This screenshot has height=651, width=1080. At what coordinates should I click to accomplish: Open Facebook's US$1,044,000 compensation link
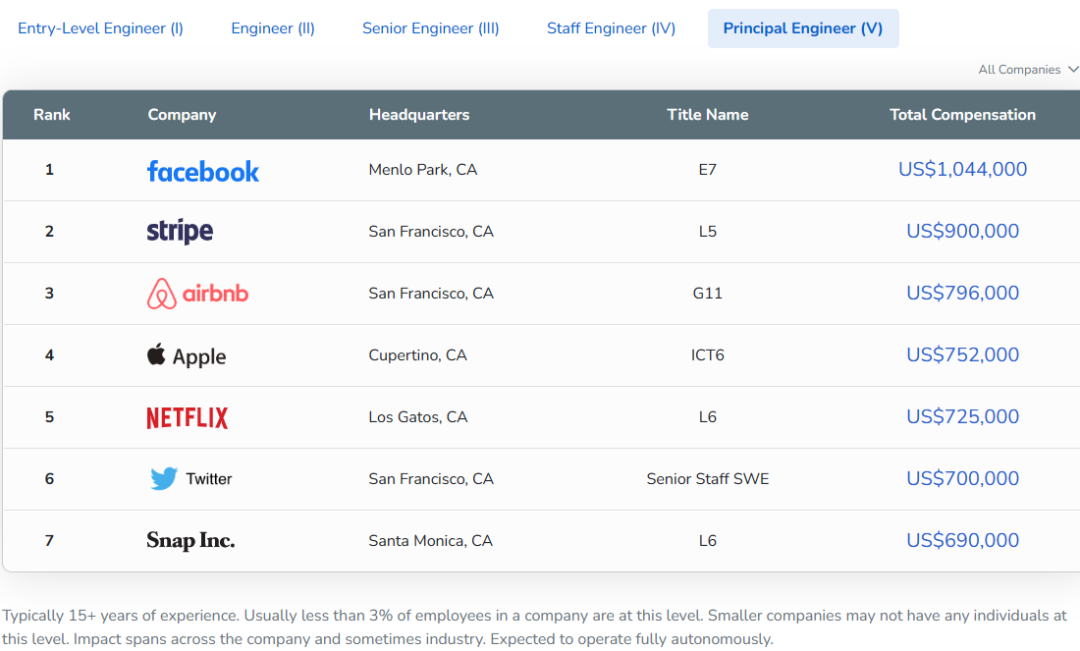(962, 170)
